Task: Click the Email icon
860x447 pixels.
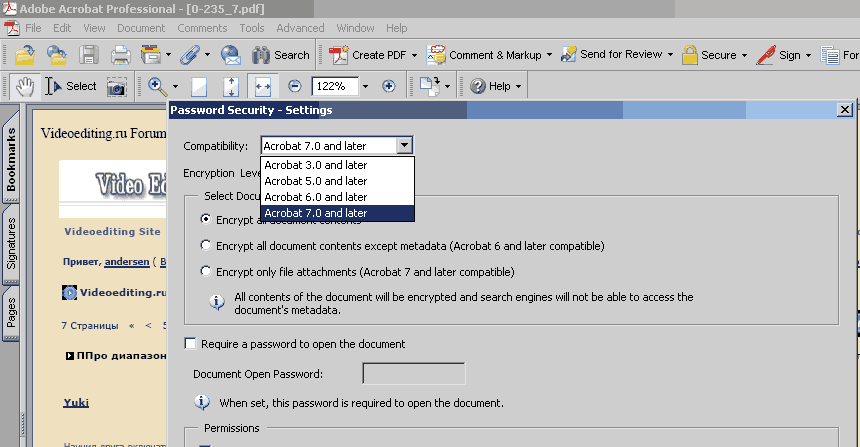Action: tap(231, 55)
